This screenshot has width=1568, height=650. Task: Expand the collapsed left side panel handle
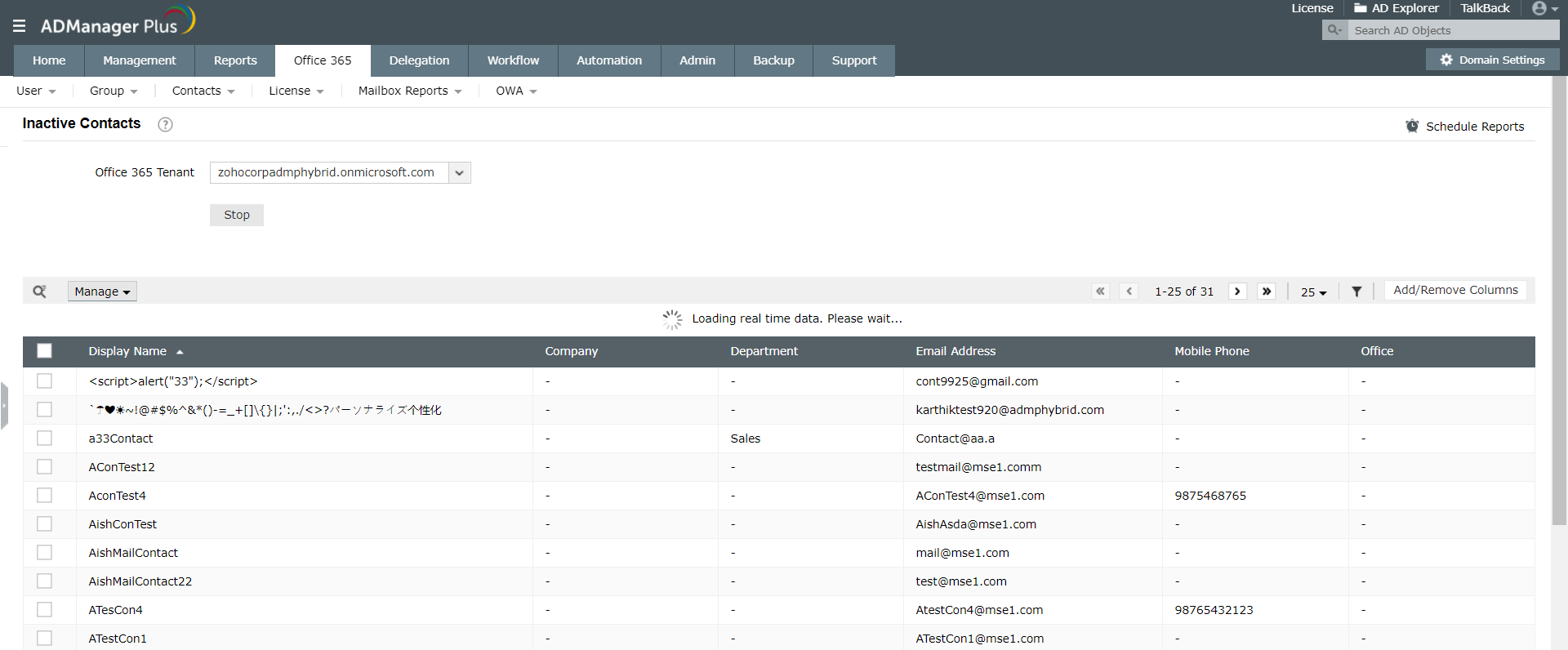coord(4,406)
